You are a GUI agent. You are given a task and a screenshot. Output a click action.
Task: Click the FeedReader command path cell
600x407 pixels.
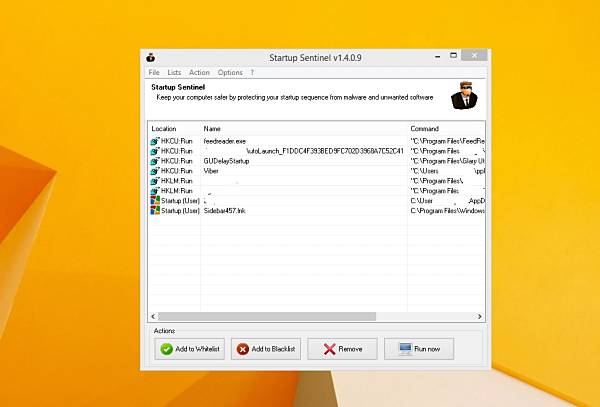click(447, 141)
